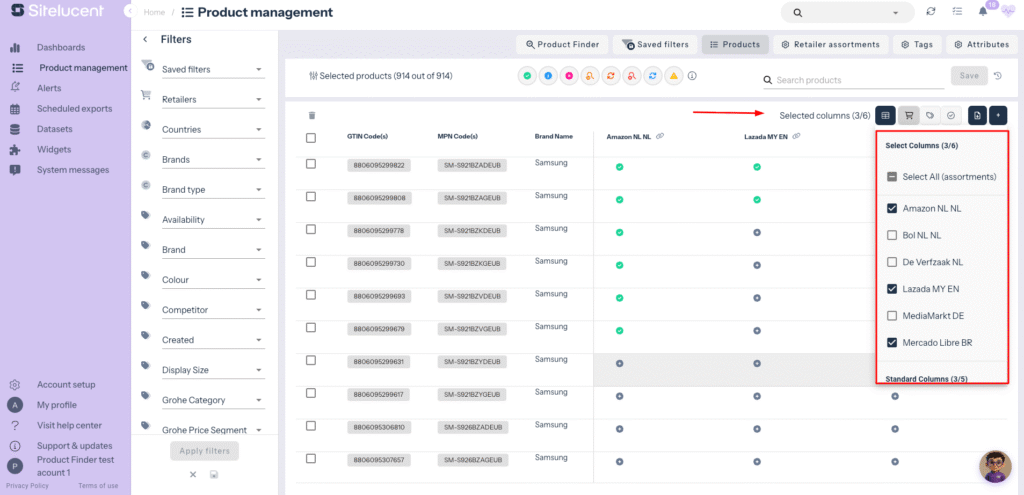Check the Bol NL NL column checkbox
This screenshot has height=495, width=1024.
(892, 235)
